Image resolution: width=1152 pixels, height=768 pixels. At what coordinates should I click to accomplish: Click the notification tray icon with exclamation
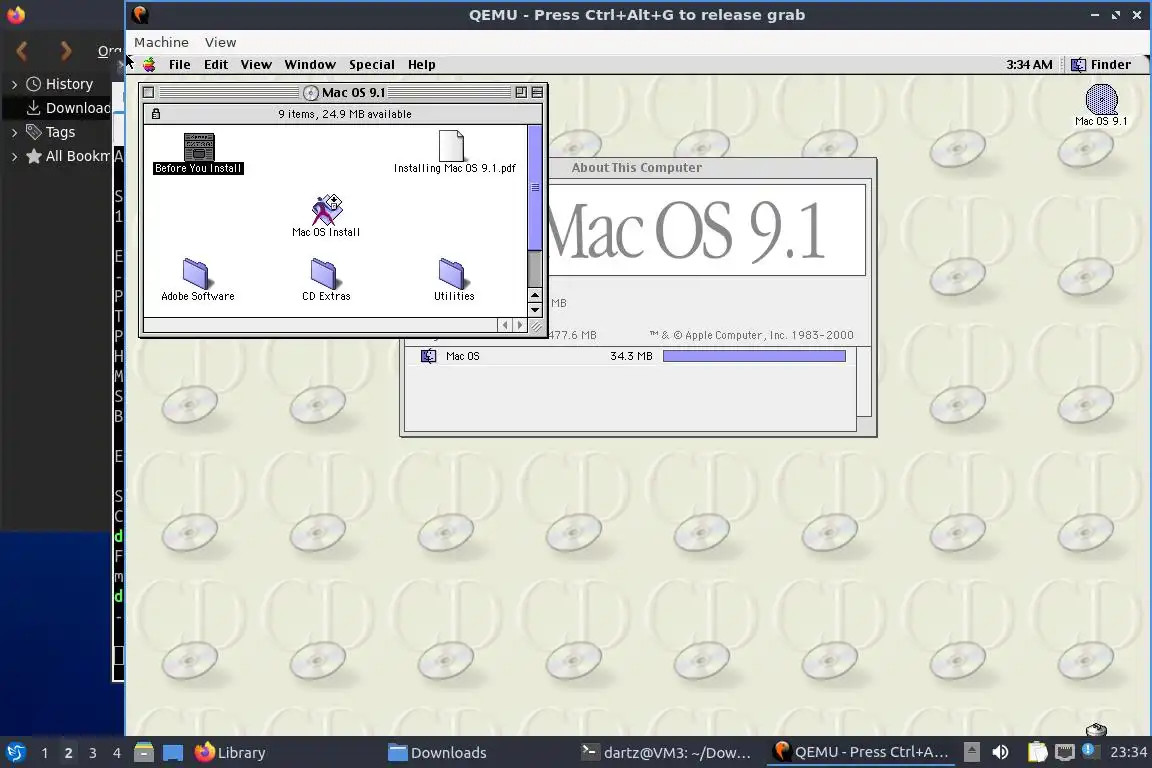pos(1089,751)
